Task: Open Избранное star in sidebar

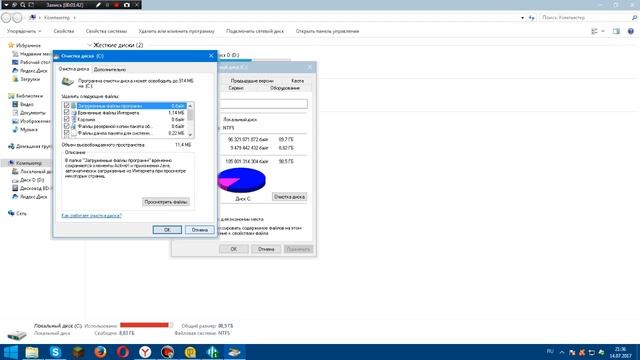Action: tap(11, 45)
